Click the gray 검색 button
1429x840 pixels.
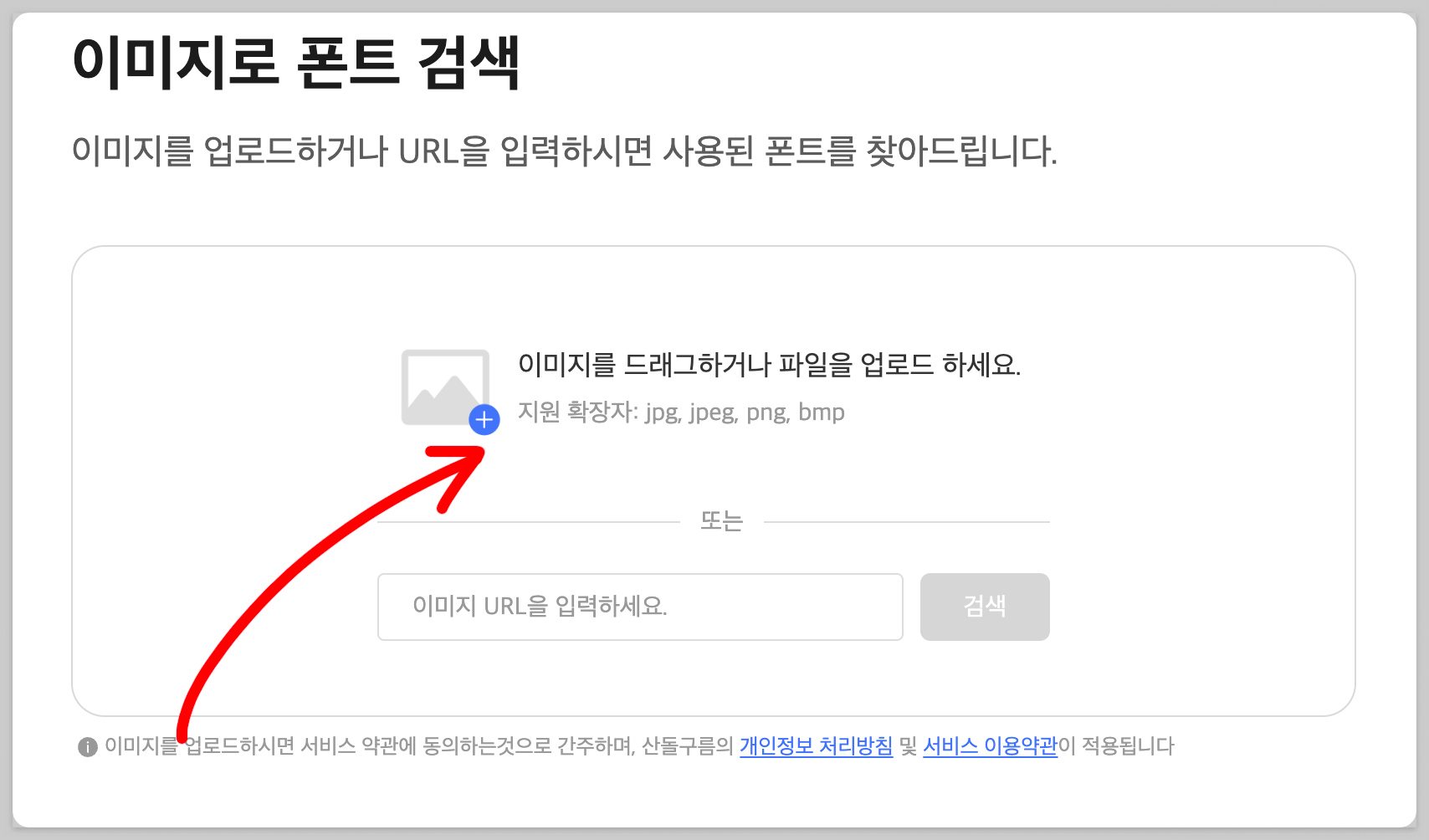coord(985,607)
